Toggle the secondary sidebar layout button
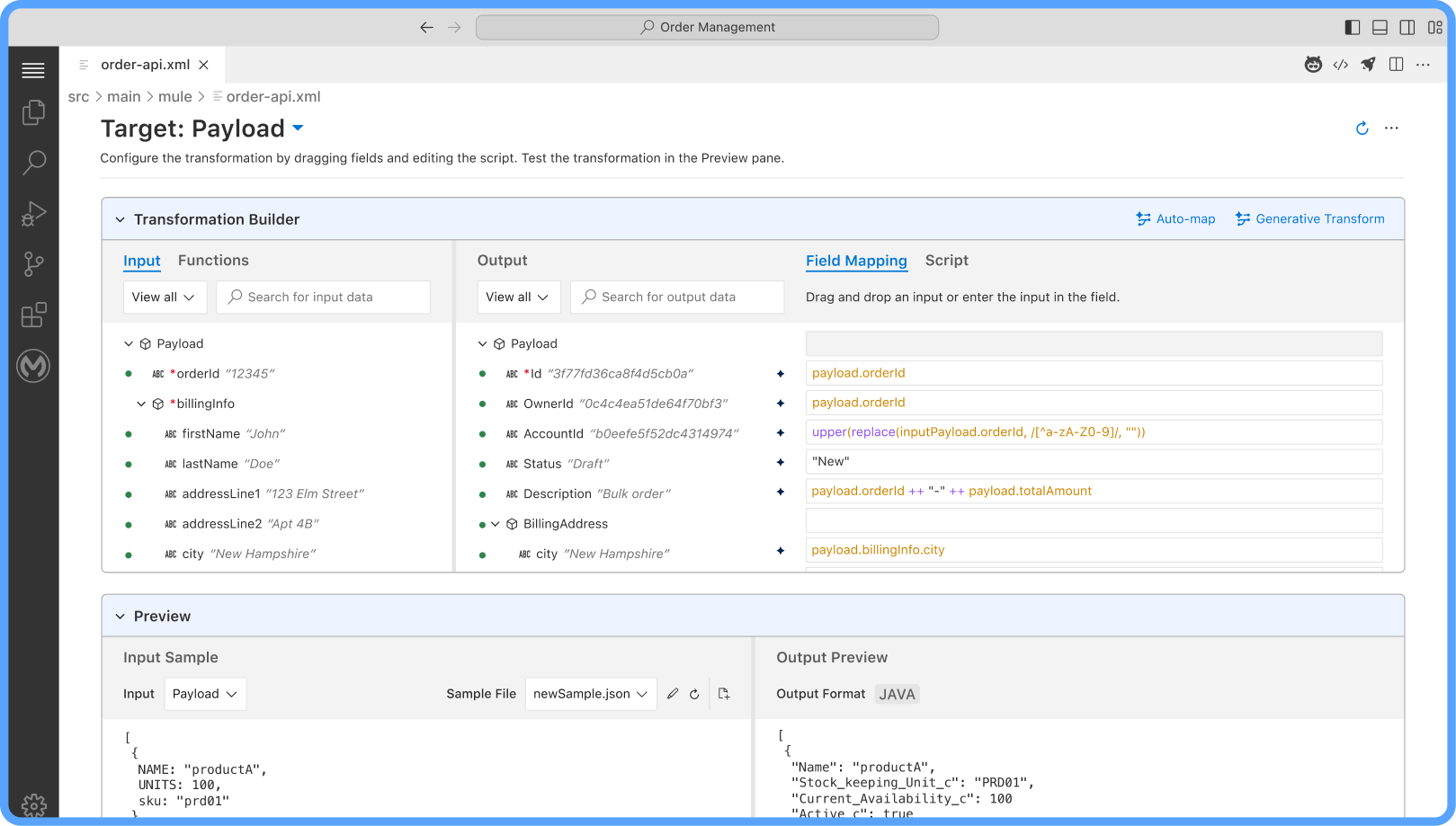 [x=1407, y=27]
